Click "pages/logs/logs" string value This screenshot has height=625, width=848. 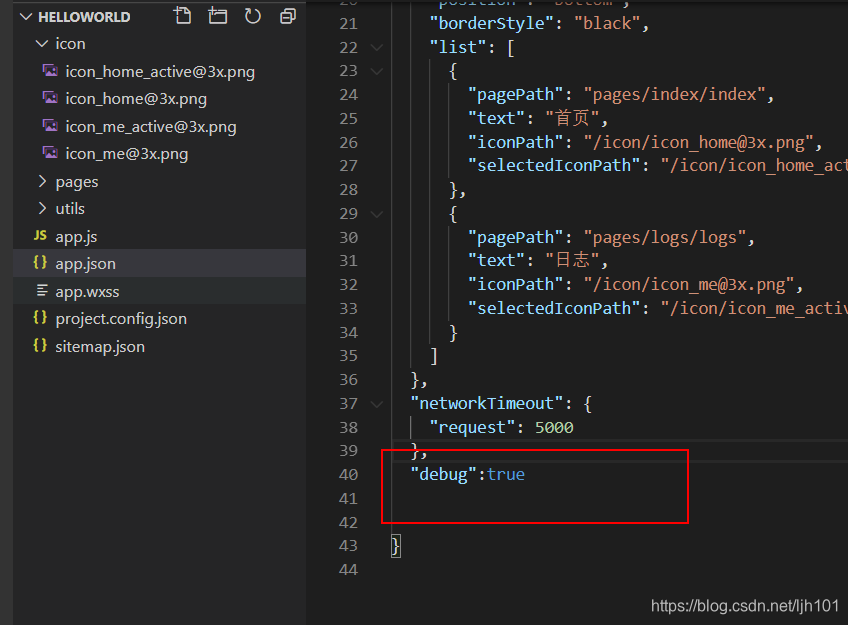click(665, 237)
